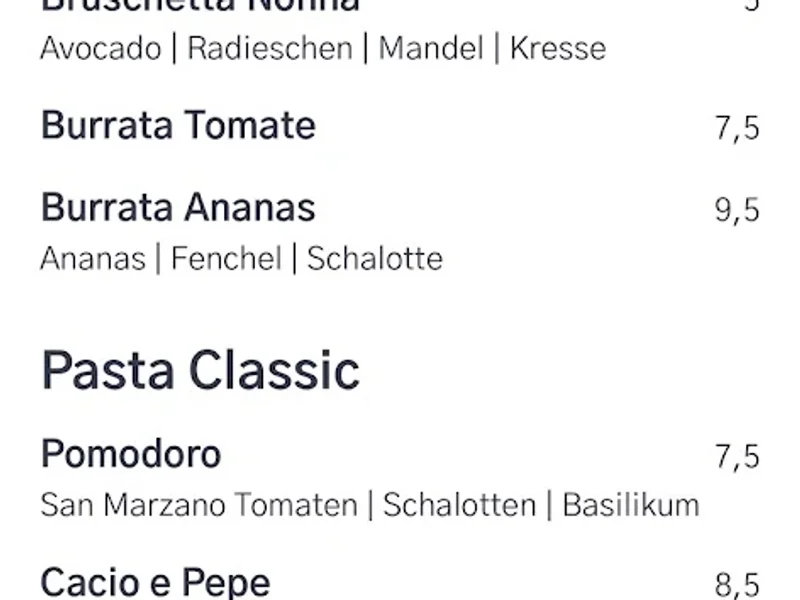Click the San Marzano Tomaten ingredient

[198, 505]
